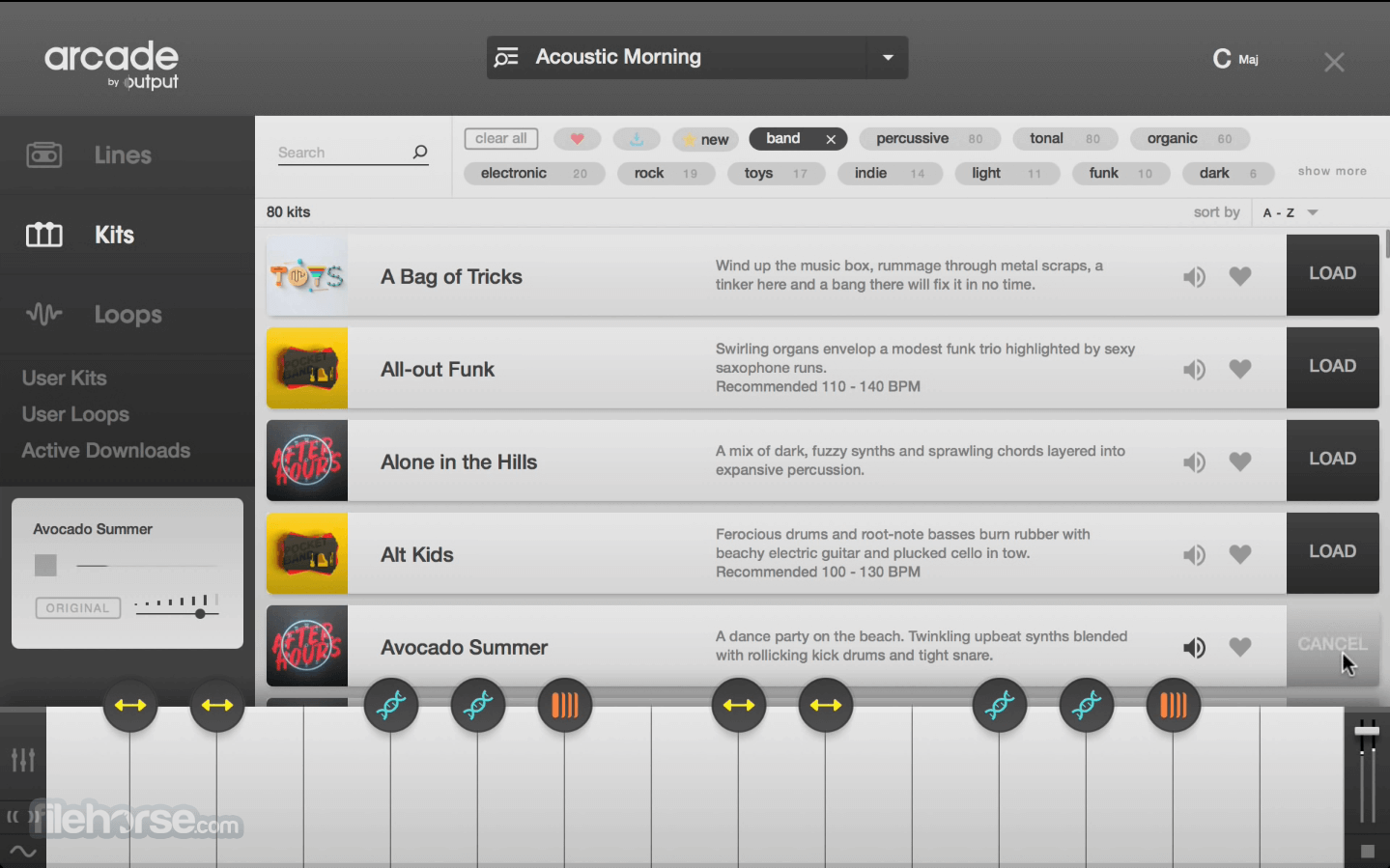Open the Lines section
The image size is (1390, 868).
123,155
